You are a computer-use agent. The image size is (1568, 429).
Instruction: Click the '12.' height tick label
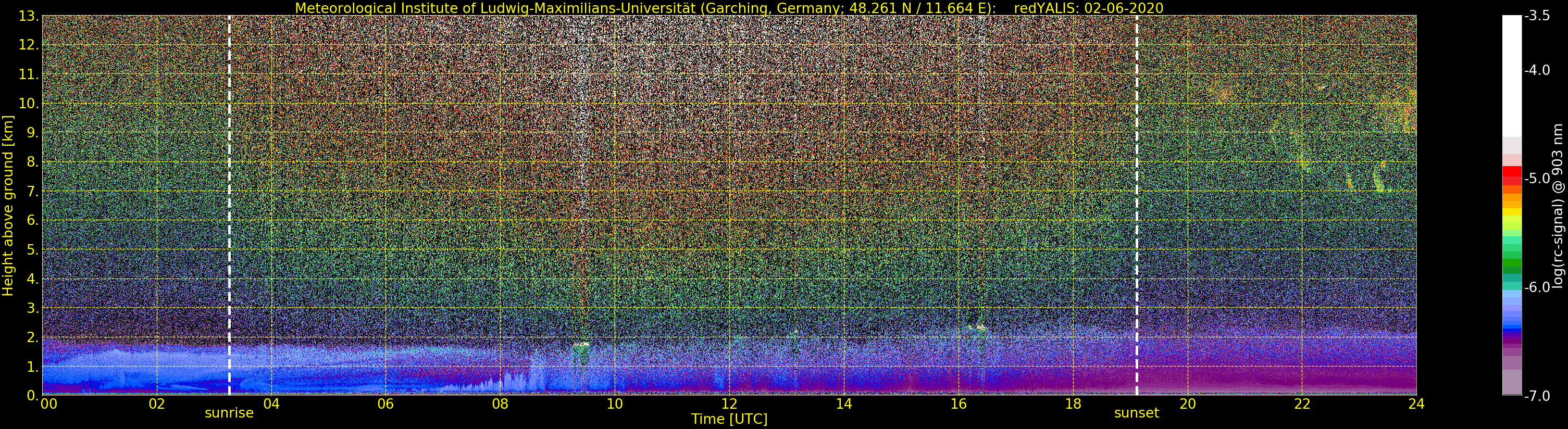[29, 45]
